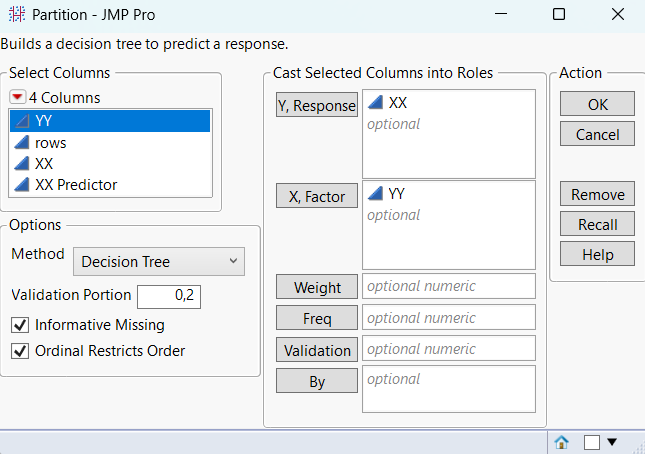The height and width of the screenshot is (454, 645).
Task: Click the Validation role button
Action: [x=316, y=350]
